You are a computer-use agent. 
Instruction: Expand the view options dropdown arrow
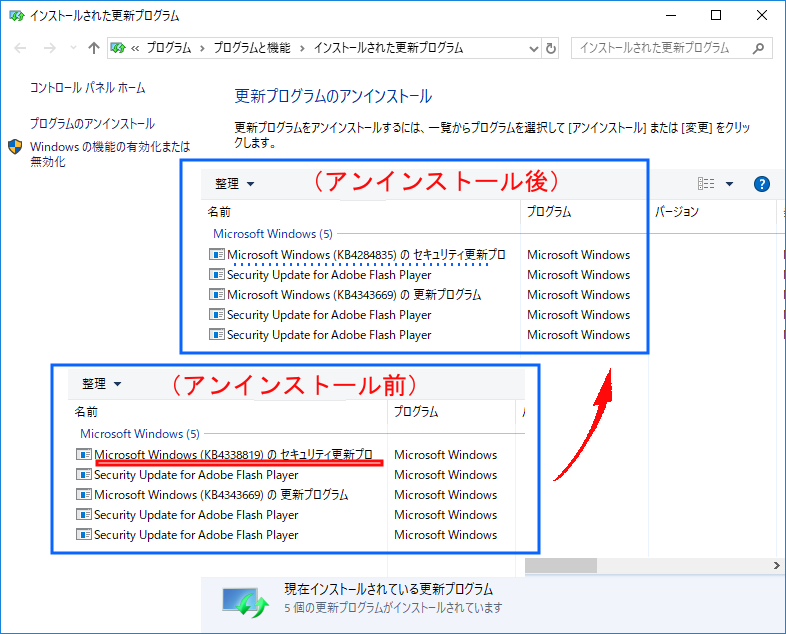729,184
